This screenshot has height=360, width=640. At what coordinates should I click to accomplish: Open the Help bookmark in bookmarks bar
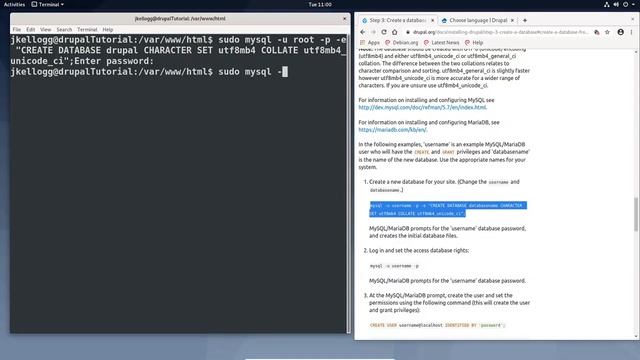474,42
